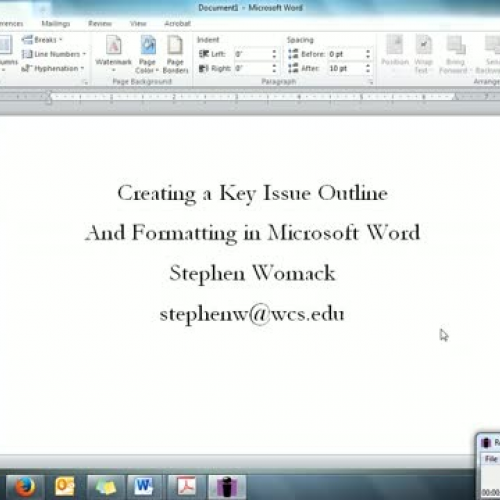This screenshot has width=500, height=500.
Task: Open Line Numbers dropdown
Action: coord(54,54)
